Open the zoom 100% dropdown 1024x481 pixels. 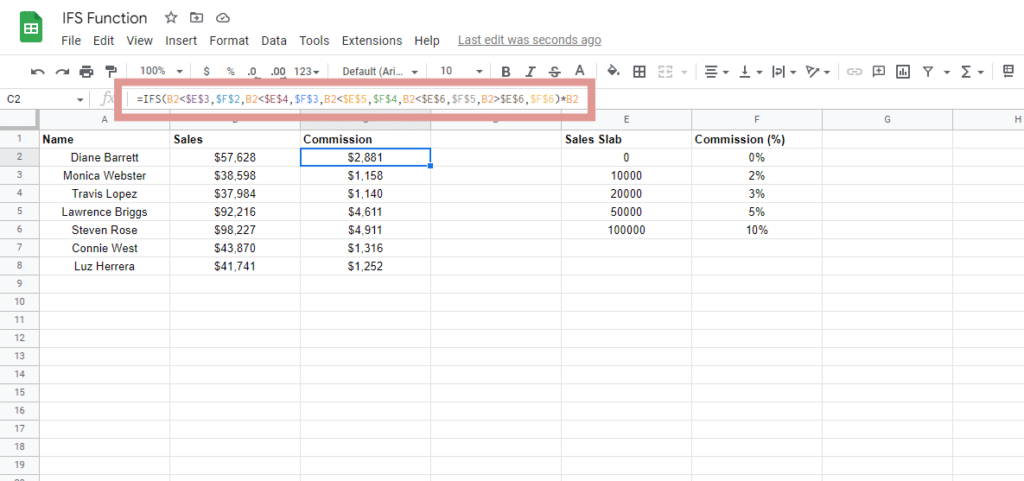(161, 71)
